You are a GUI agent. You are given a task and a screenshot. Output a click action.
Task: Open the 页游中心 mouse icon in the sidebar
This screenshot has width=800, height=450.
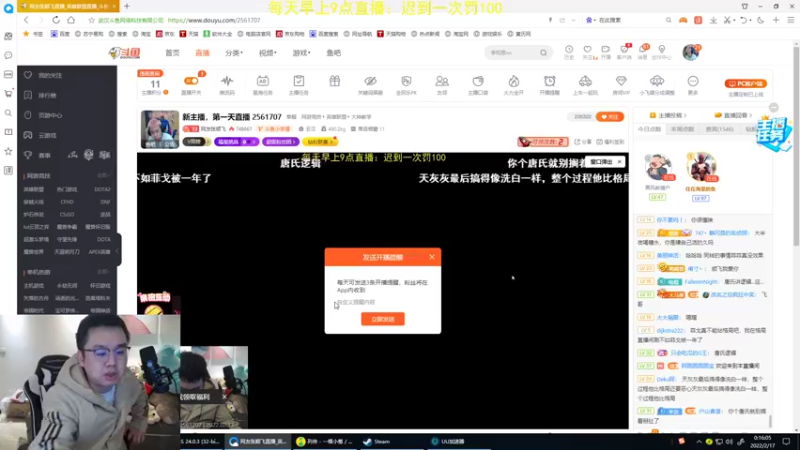pos(28,115)
